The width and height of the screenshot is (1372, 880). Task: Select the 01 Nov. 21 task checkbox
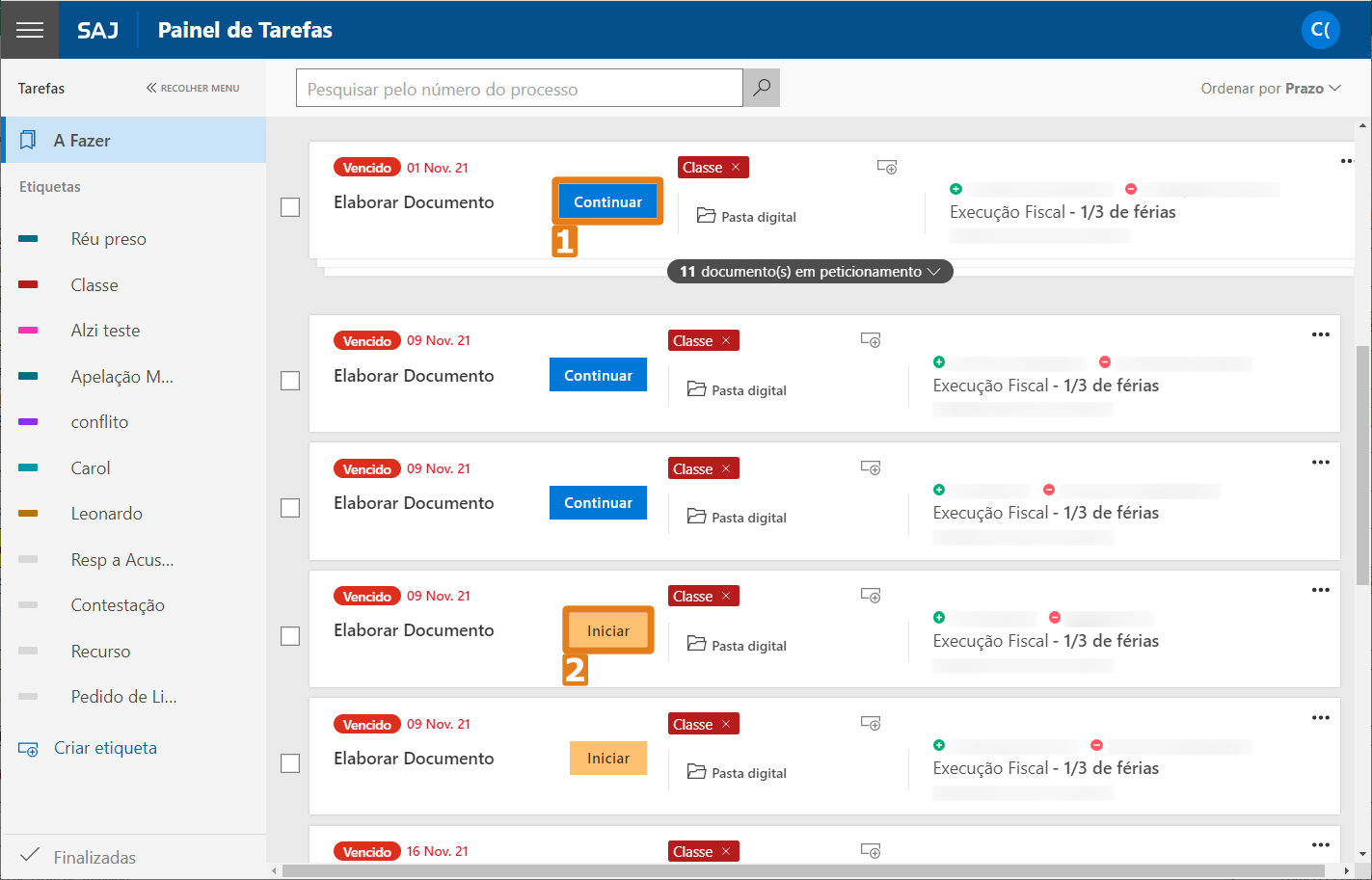click(290, 207)
